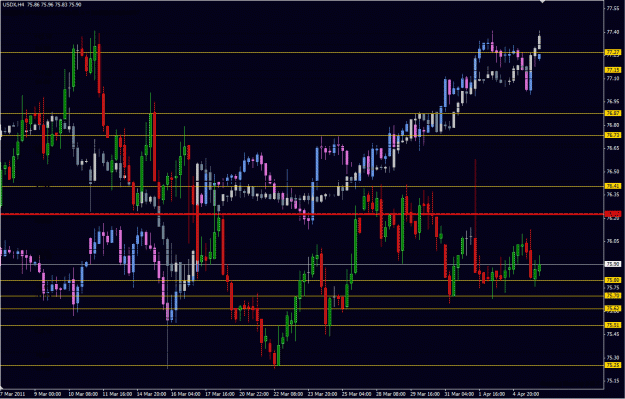Click the 28 Mar 08:00 time label

(391, 394)
